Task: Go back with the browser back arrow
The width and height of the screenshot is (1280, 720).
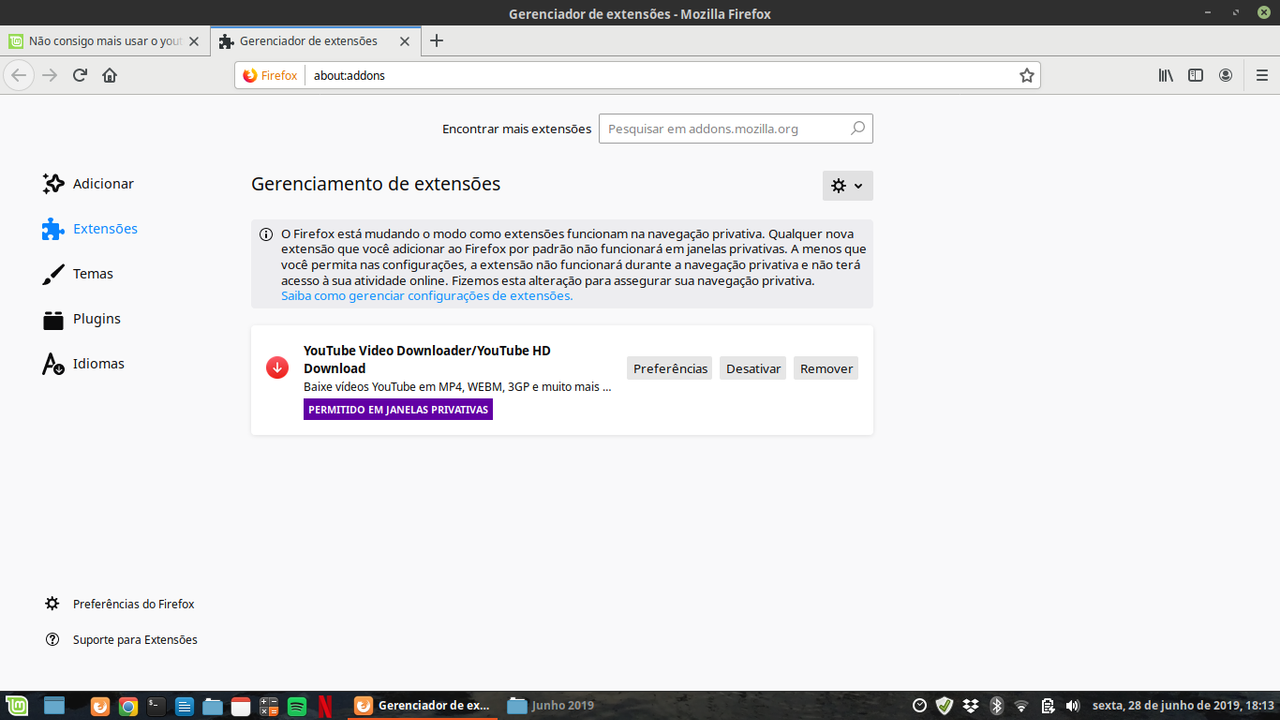Action: [19, 75]
